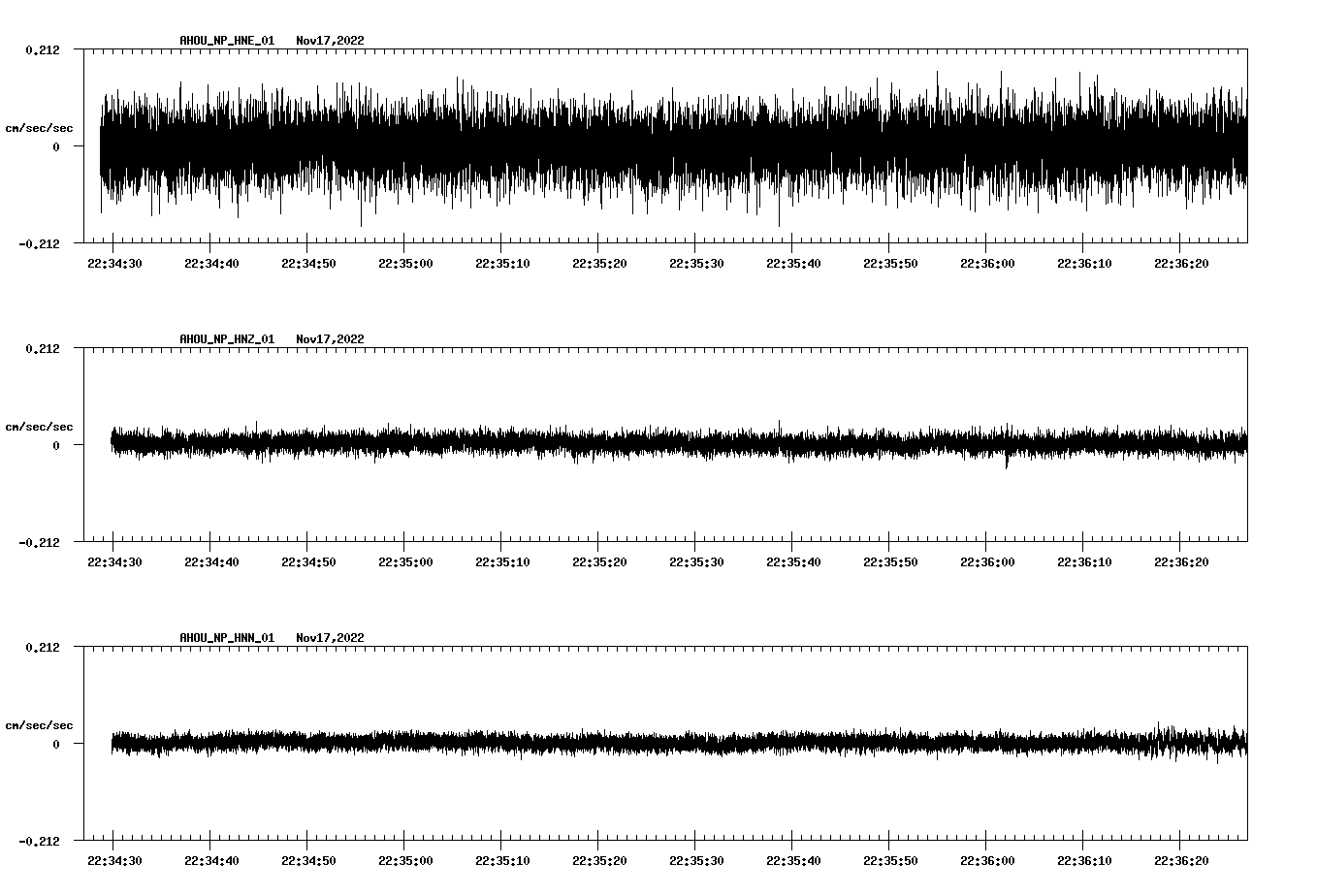Click the 22:35:50 time label under the HNE plot
The image size is (1317, 896).
(x=890, y=264)
